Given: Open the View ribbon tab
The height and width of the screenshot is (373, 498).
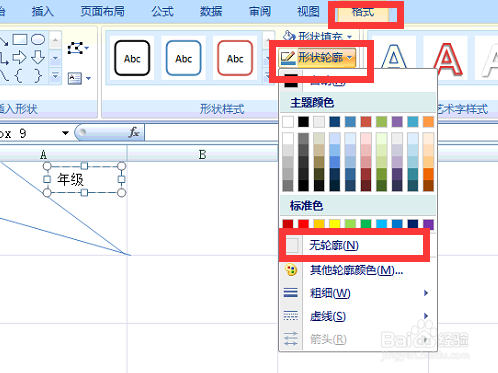Looking at the screenshot, I should (x=308, y=11).
